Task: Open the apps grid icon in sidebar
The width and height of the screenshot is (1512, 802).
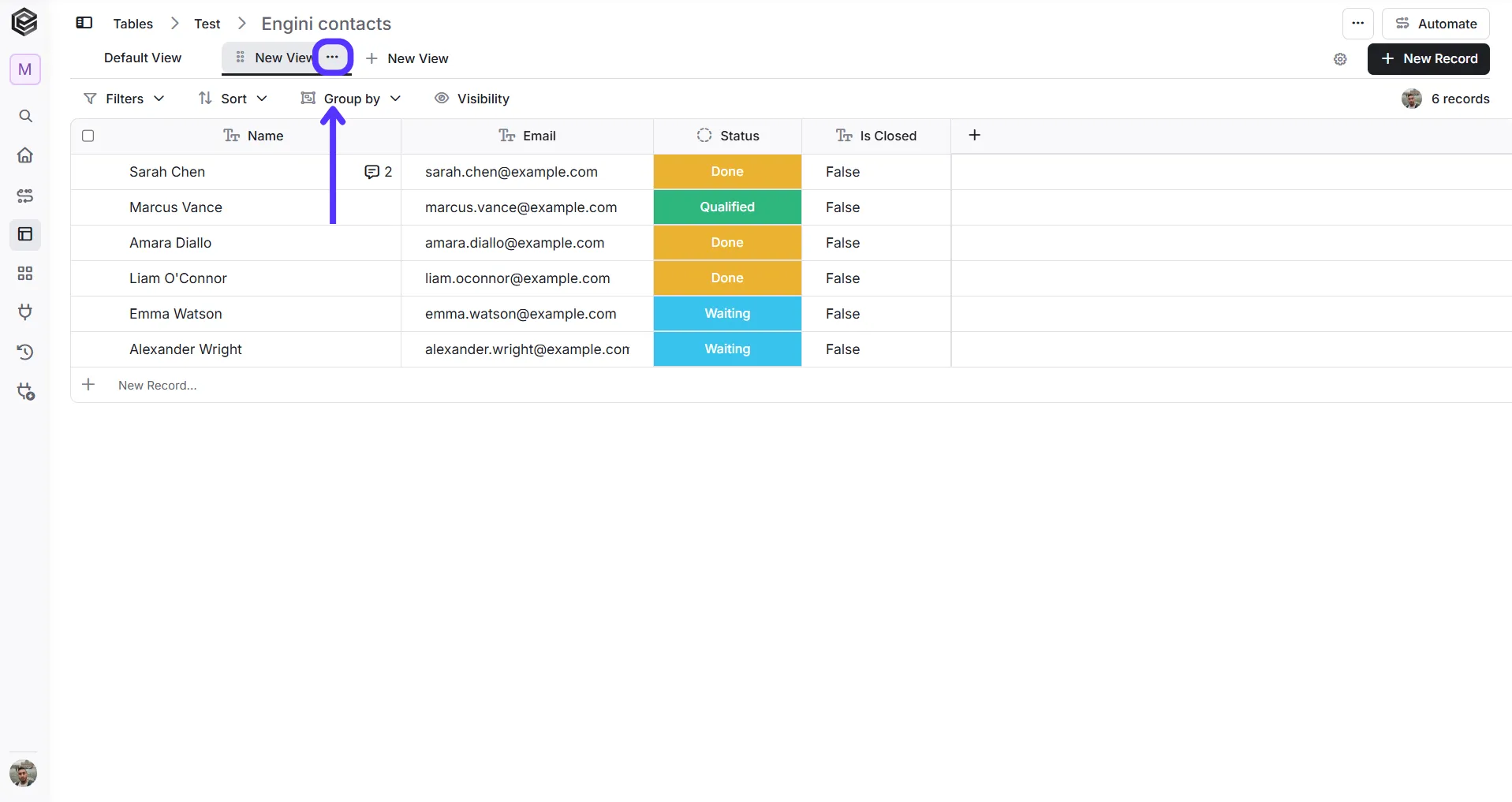Action: [x=25, y=274]
